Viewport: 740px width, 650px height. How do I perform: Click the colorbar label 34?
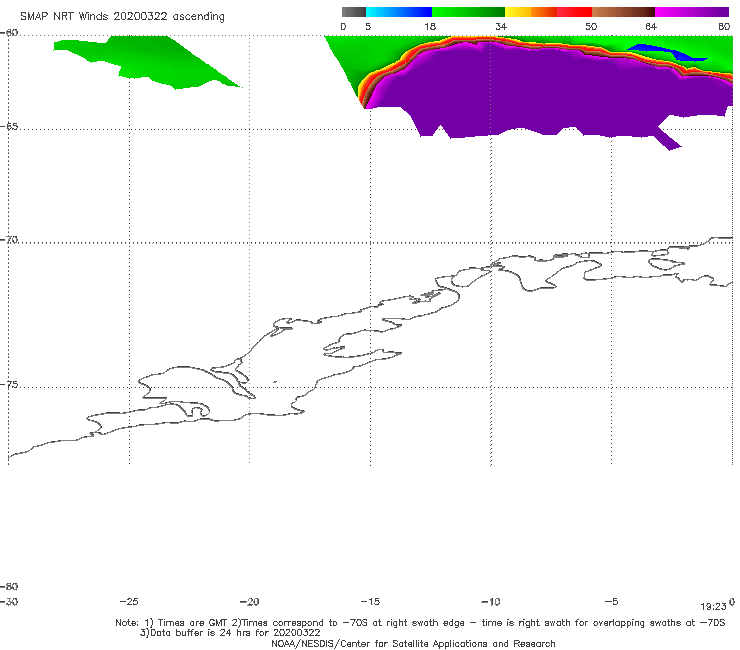(x=501, y=26)
